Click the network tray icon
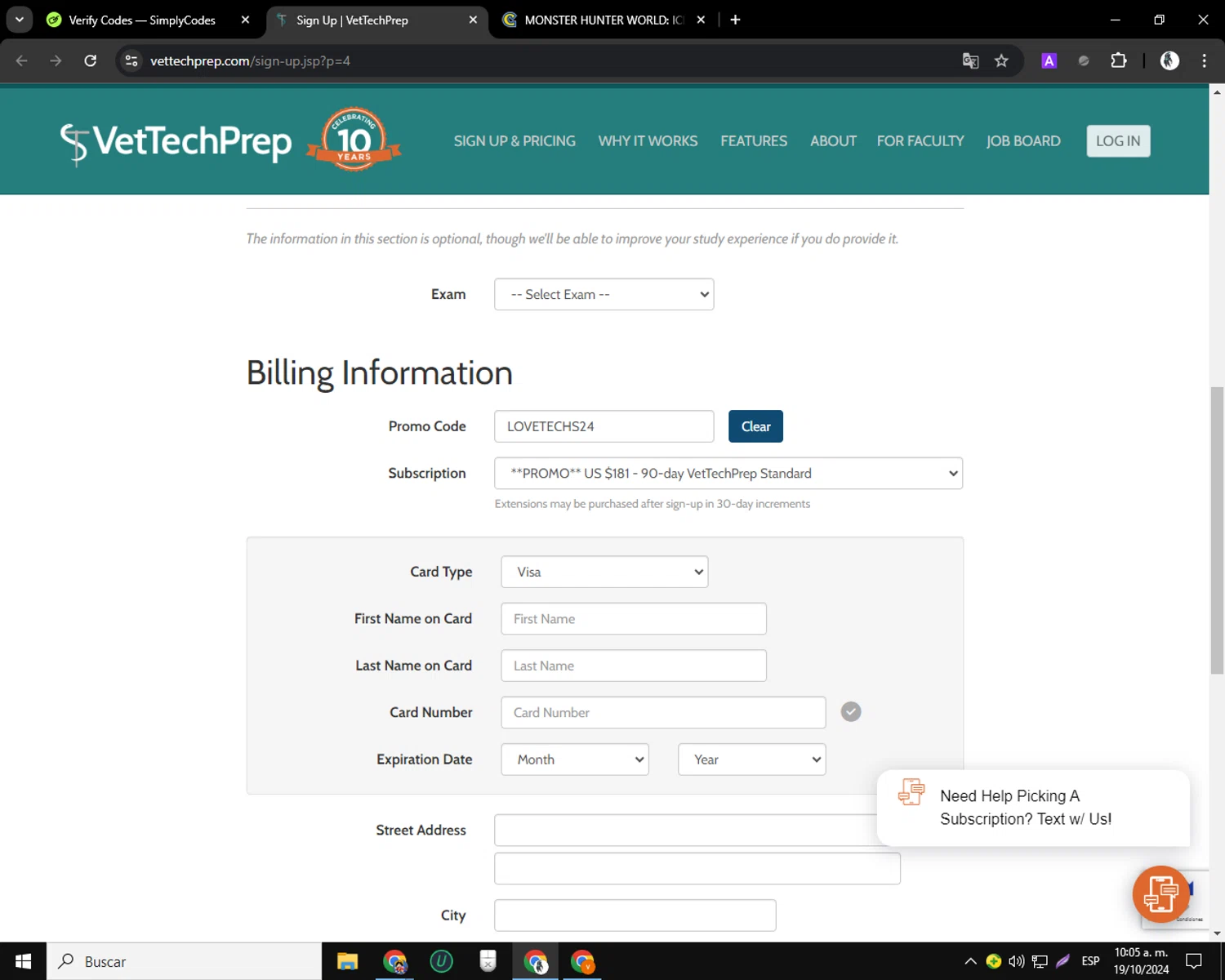This screenshot has width=1225, height=980. [1040, 961]
